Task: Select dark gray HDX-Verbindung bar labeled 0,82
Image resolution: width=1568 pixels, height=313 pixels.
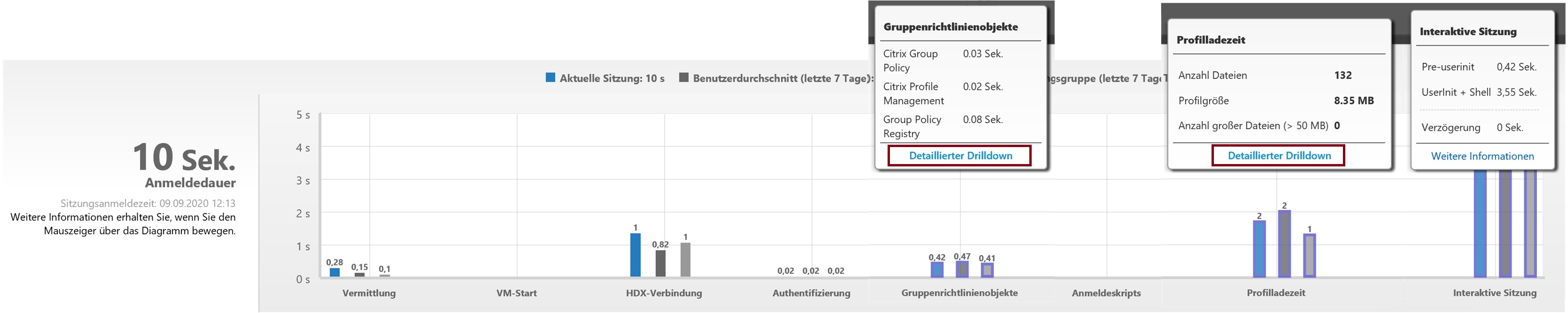Action: pyautogui.click(x=661, y=263)
